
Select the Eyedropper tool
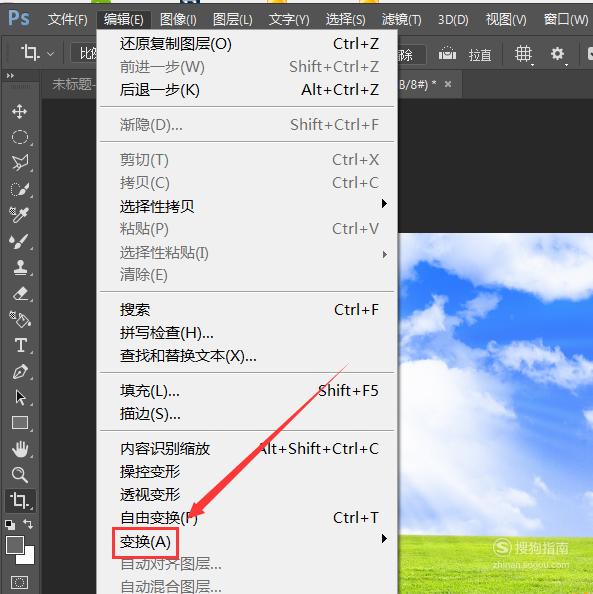[x=19, y=214]
